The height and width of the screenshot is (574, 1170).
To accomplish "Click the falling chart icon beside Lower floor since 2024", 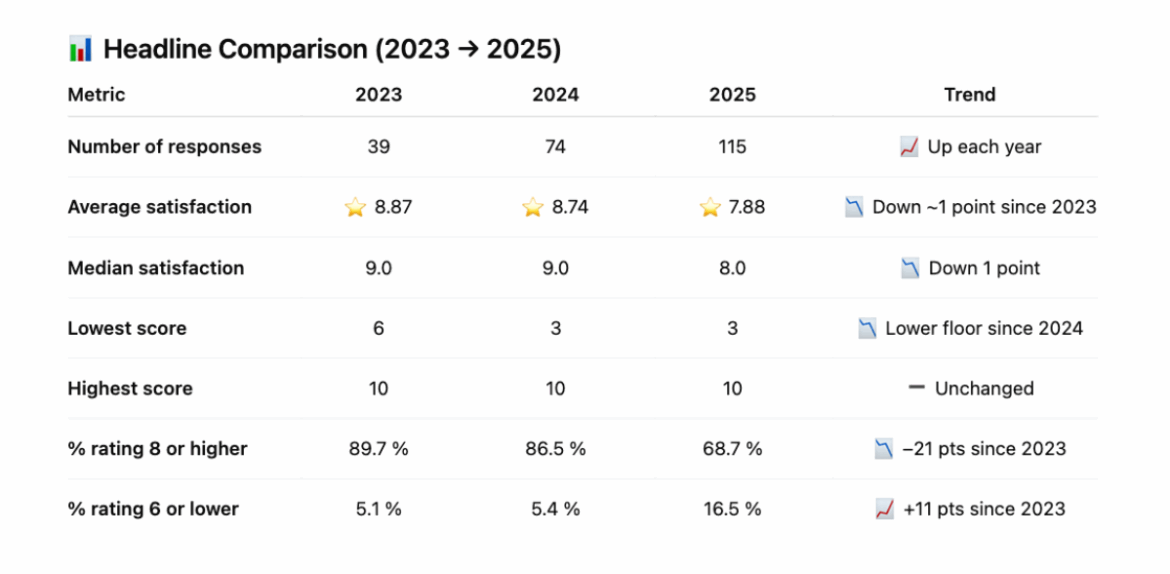I will click(867, 329).
